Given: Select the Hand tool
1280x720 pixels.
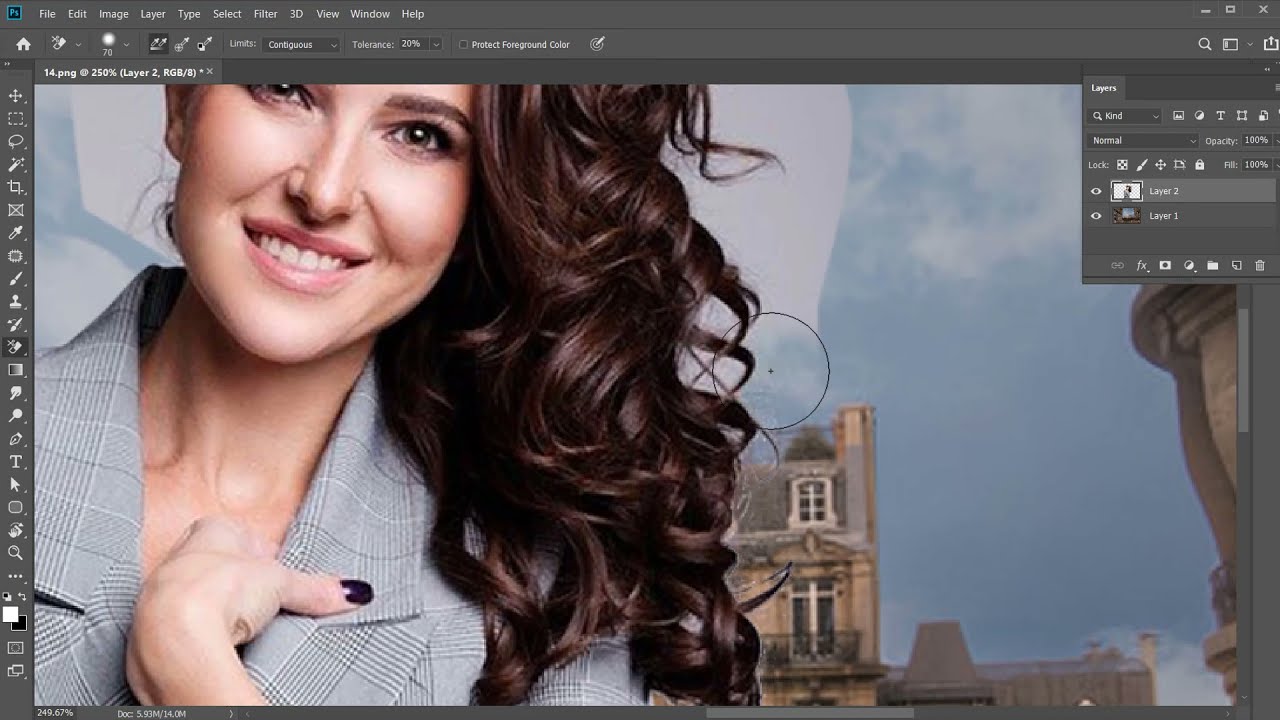Looking at the screenshot, I should tap(16, 530).
